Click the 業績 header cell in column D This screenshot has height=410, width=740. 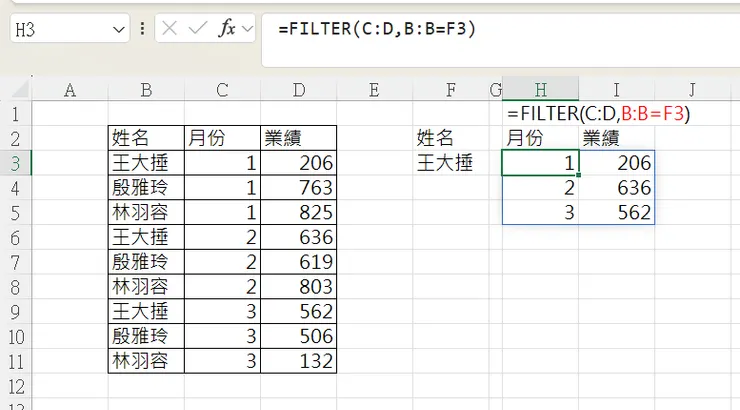(298, 137)
